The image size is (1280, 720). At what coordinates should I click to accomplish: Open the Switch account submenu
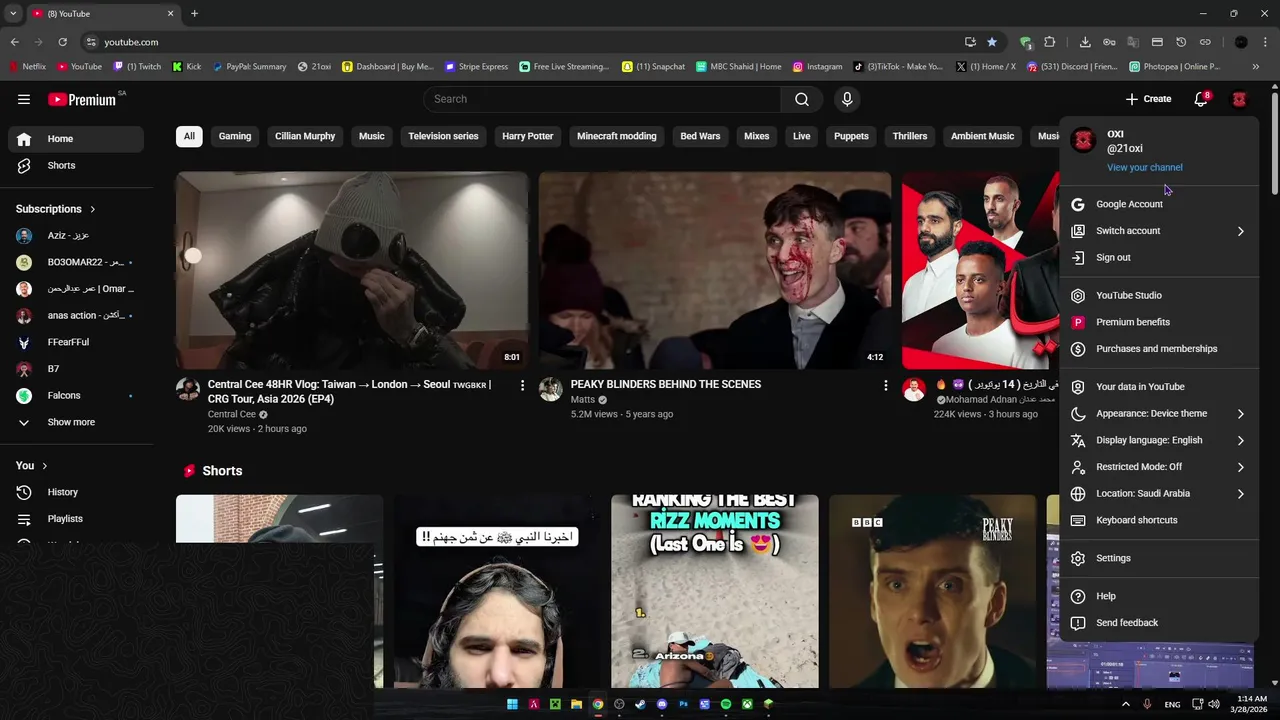click(1158, 231)
